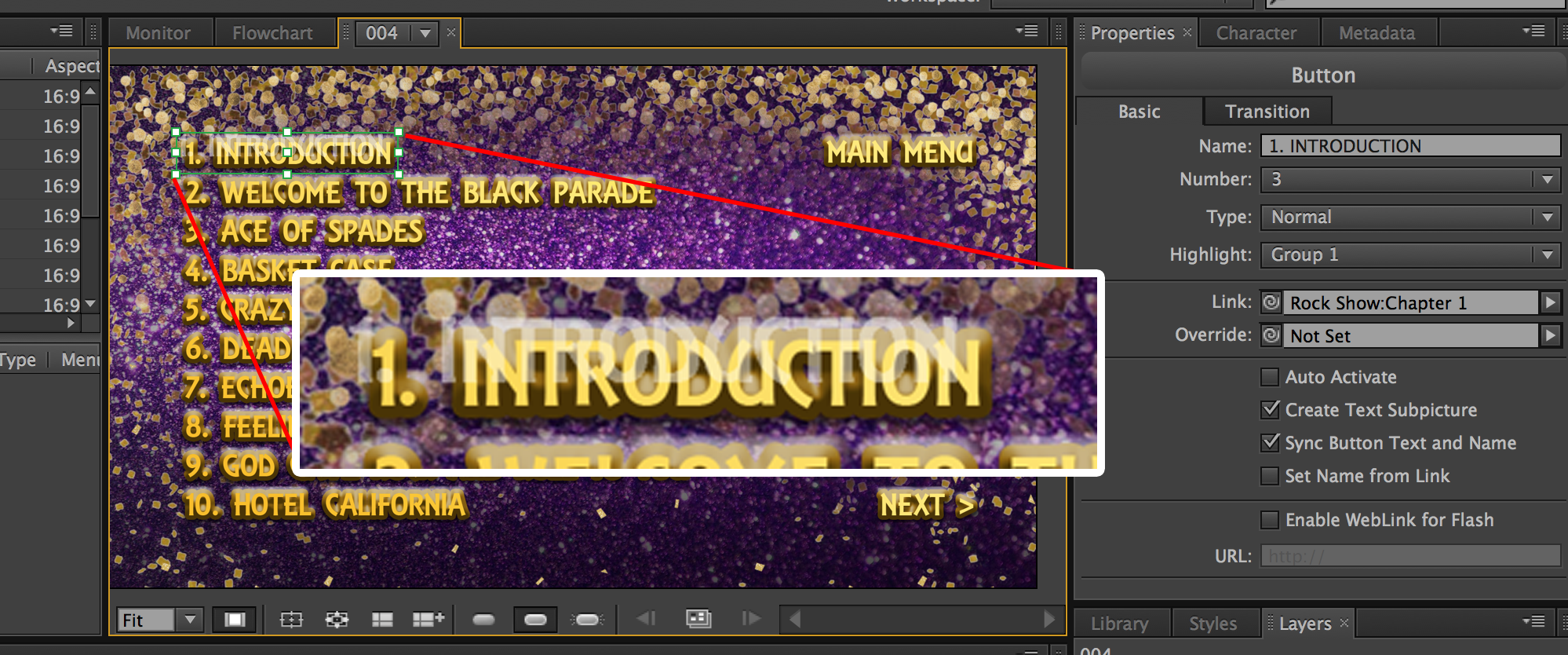The height and width of the screenshot is (655, 1568).
Task: Go to the next menu page
Action: point(751,619)
